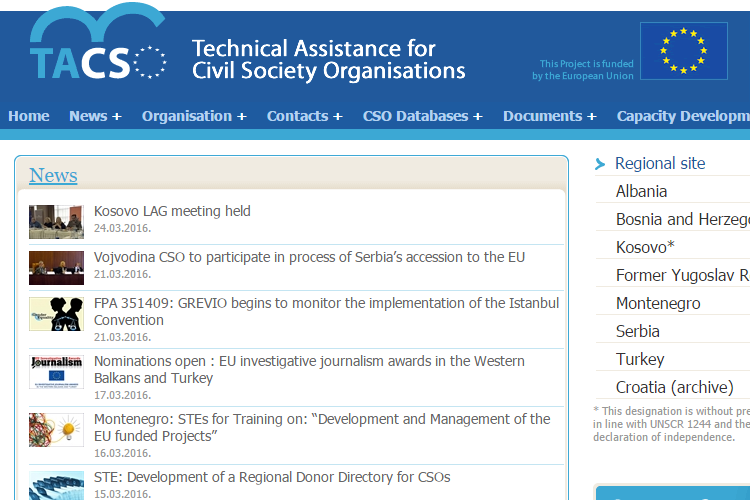750x500 pixels.
Task: Click the UNSCR 1244 designation footnote
Action: [672, 424]
